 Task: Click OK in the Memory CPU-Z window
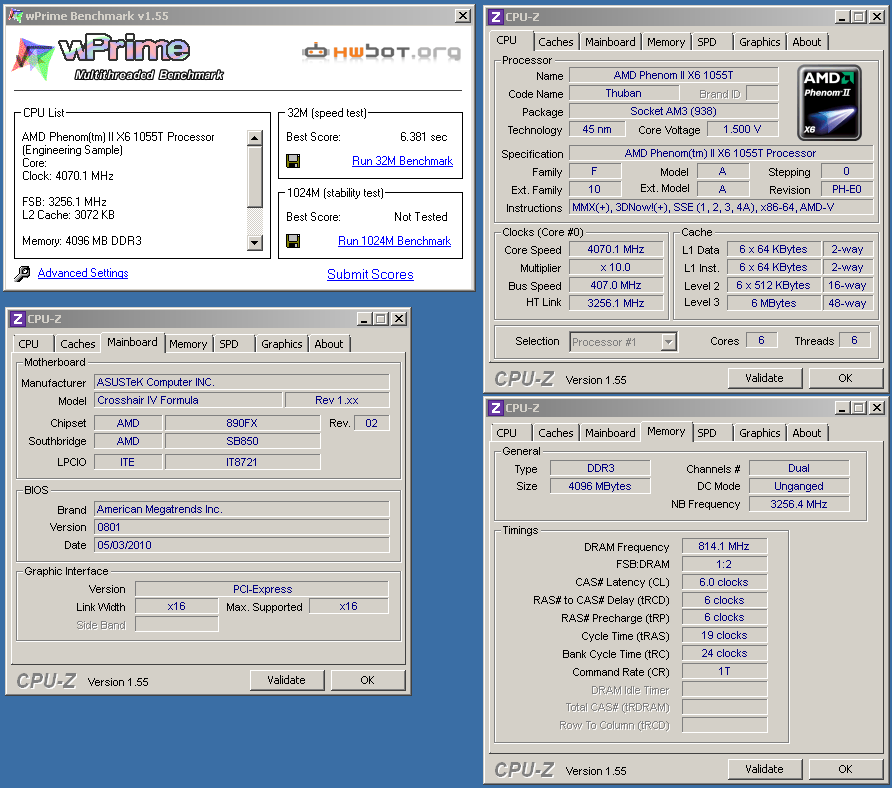click(845, 769)
